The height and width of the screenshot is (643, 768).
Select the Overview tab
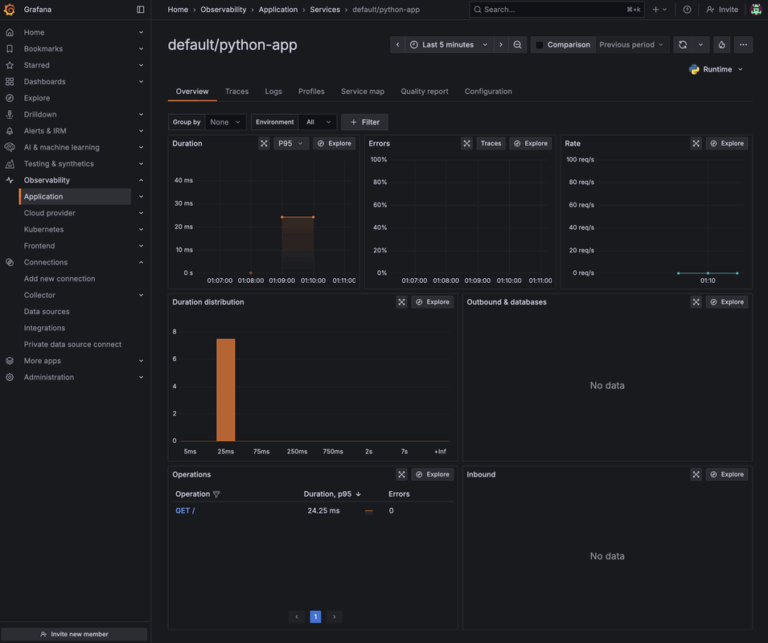(x=192, y=92)
